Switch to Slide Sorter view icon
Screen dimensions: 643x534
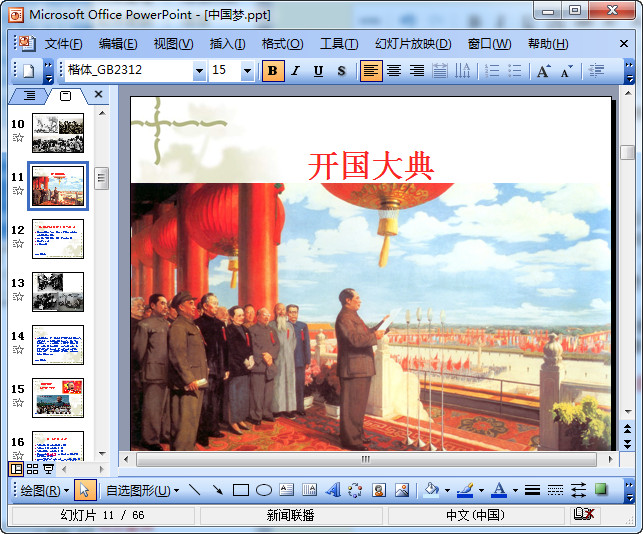(x=32, y=469)
